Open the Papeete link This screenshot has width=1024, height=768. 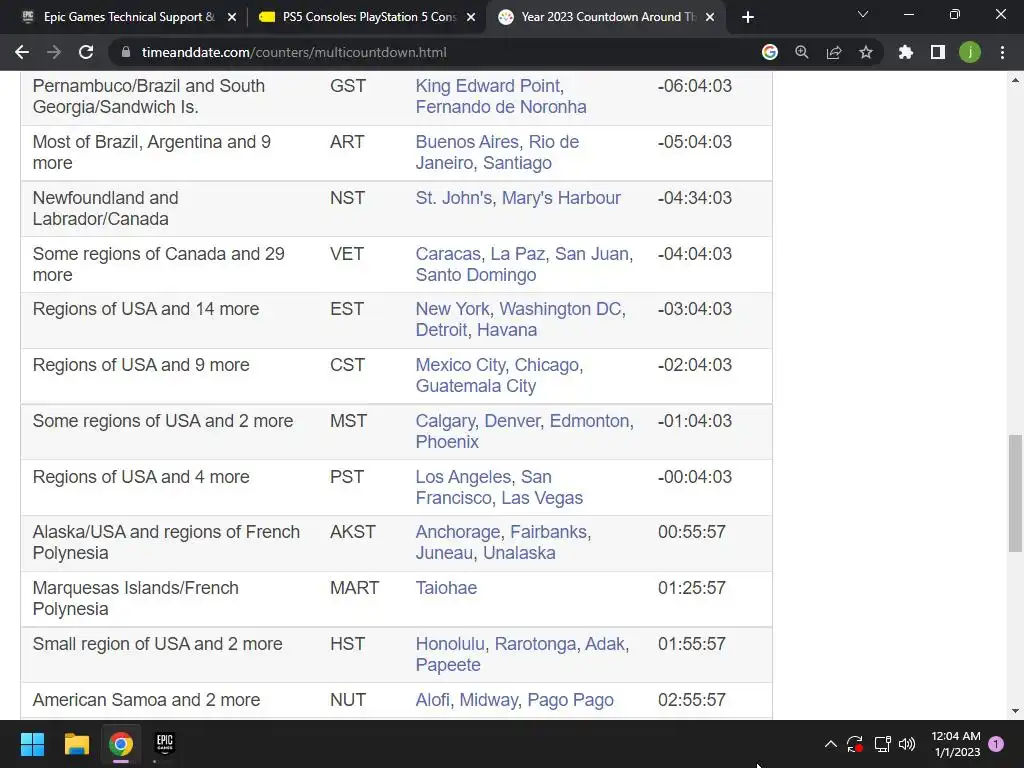[448, 665]
